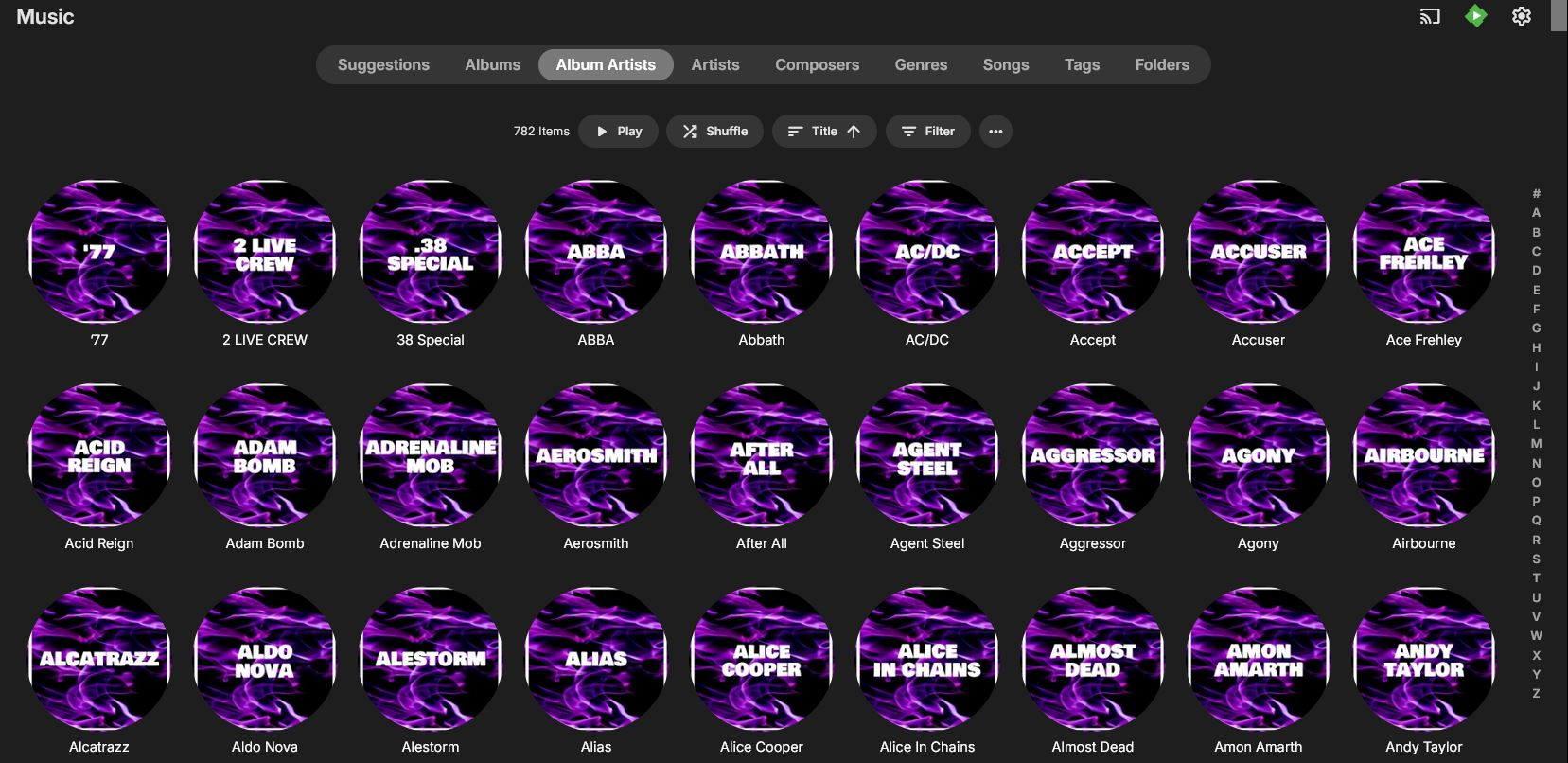Select the Amon Amarth artist image
The height and width of the screenshot is (763, 1568).
click(1259, 659)
